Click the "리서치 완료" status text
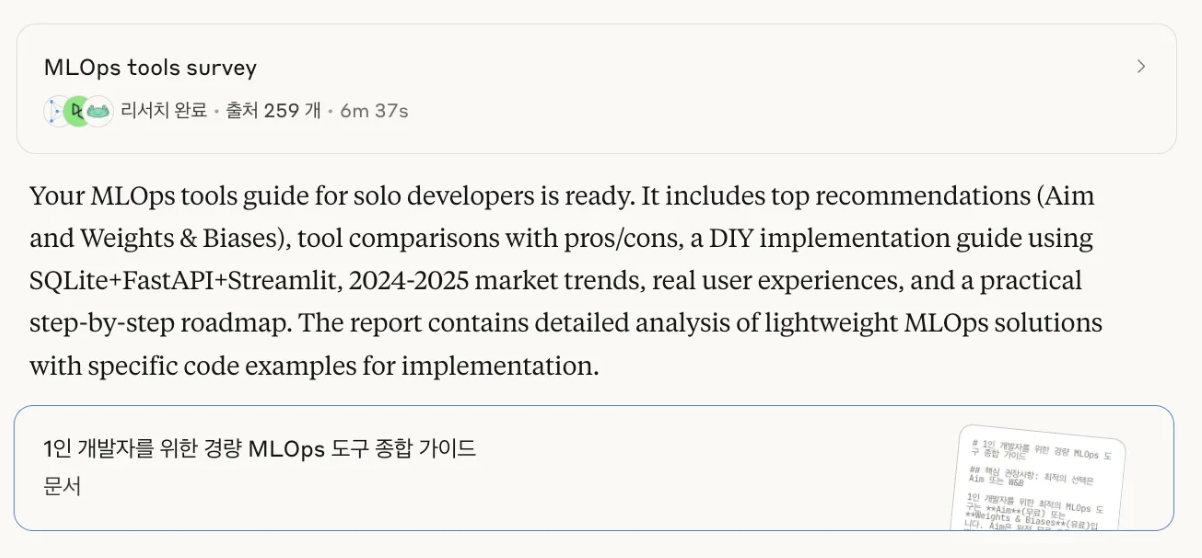This screenshot has width=1202, height=558. [163, 111]
